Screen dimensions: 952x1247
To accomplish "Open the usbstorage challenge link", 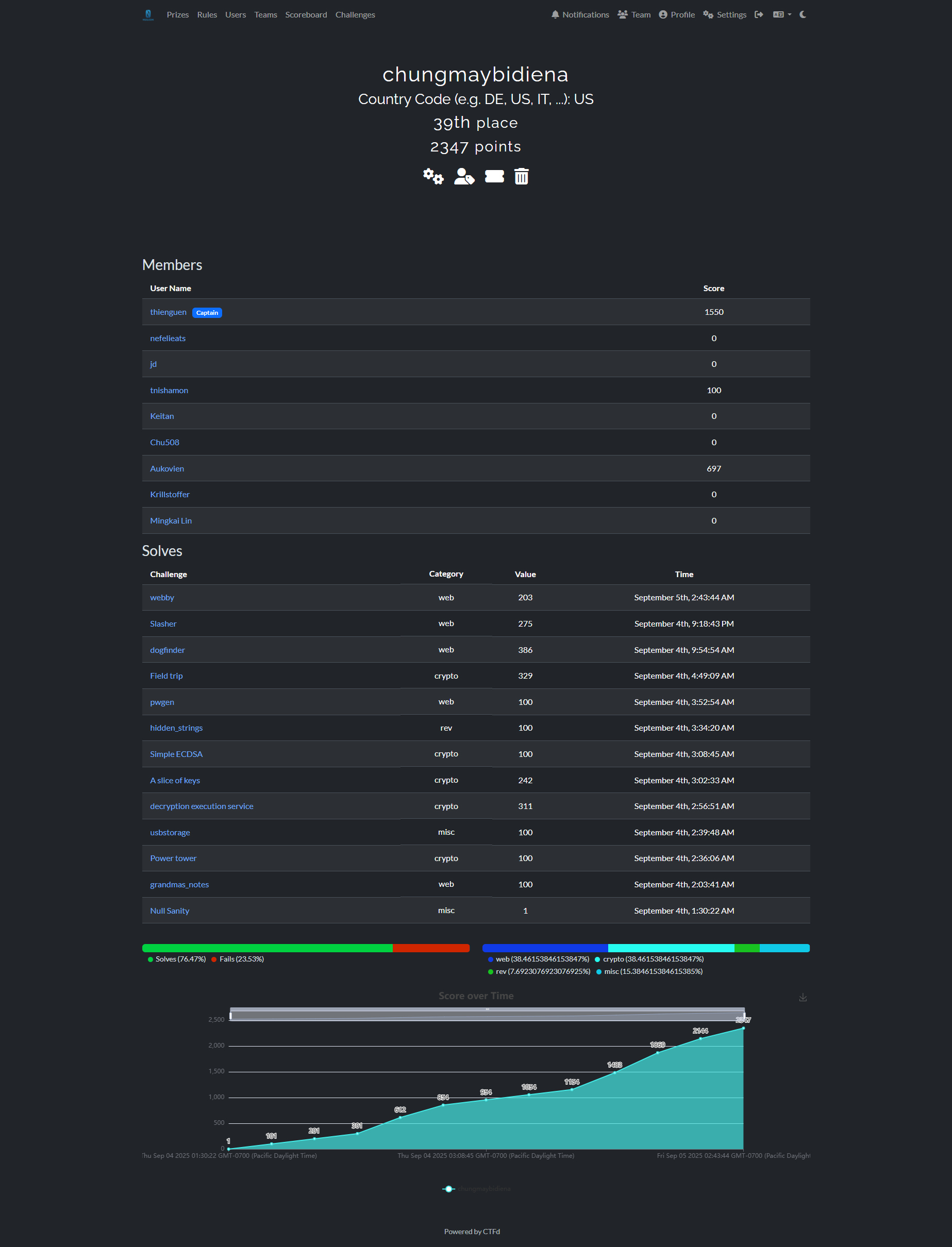I will [x=170, y=832].
